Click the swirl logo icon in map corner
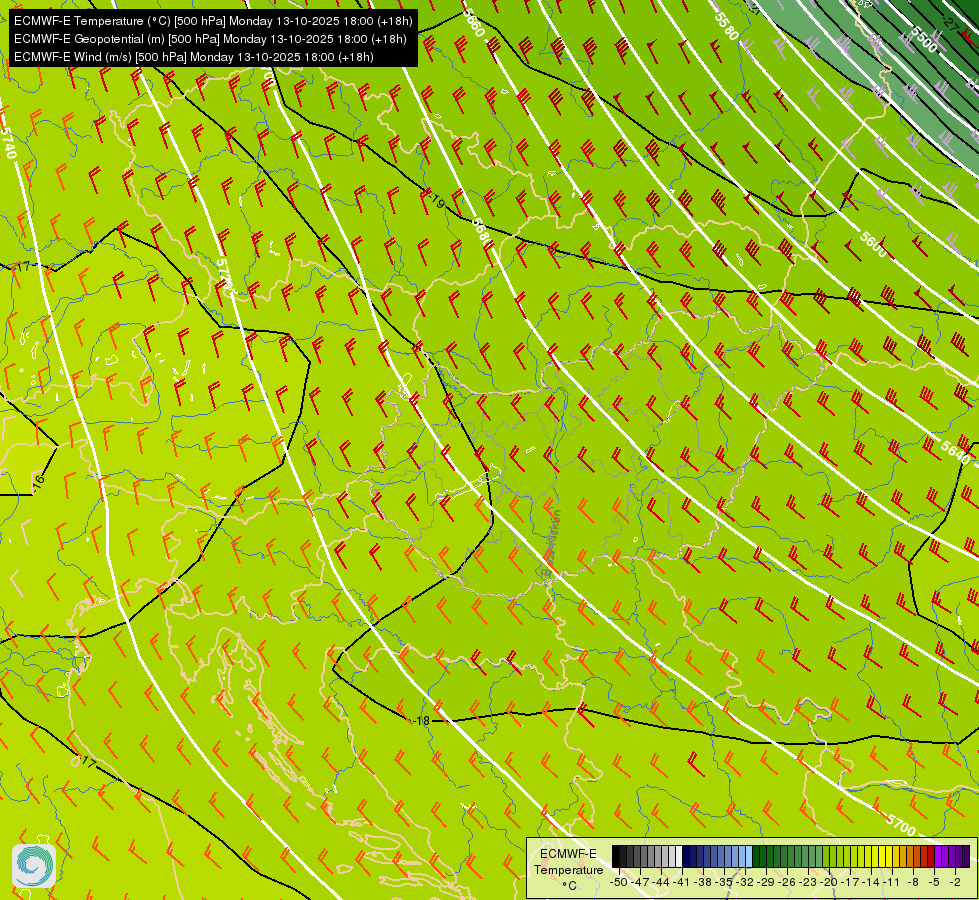979x900 pixels. (34, 866)
